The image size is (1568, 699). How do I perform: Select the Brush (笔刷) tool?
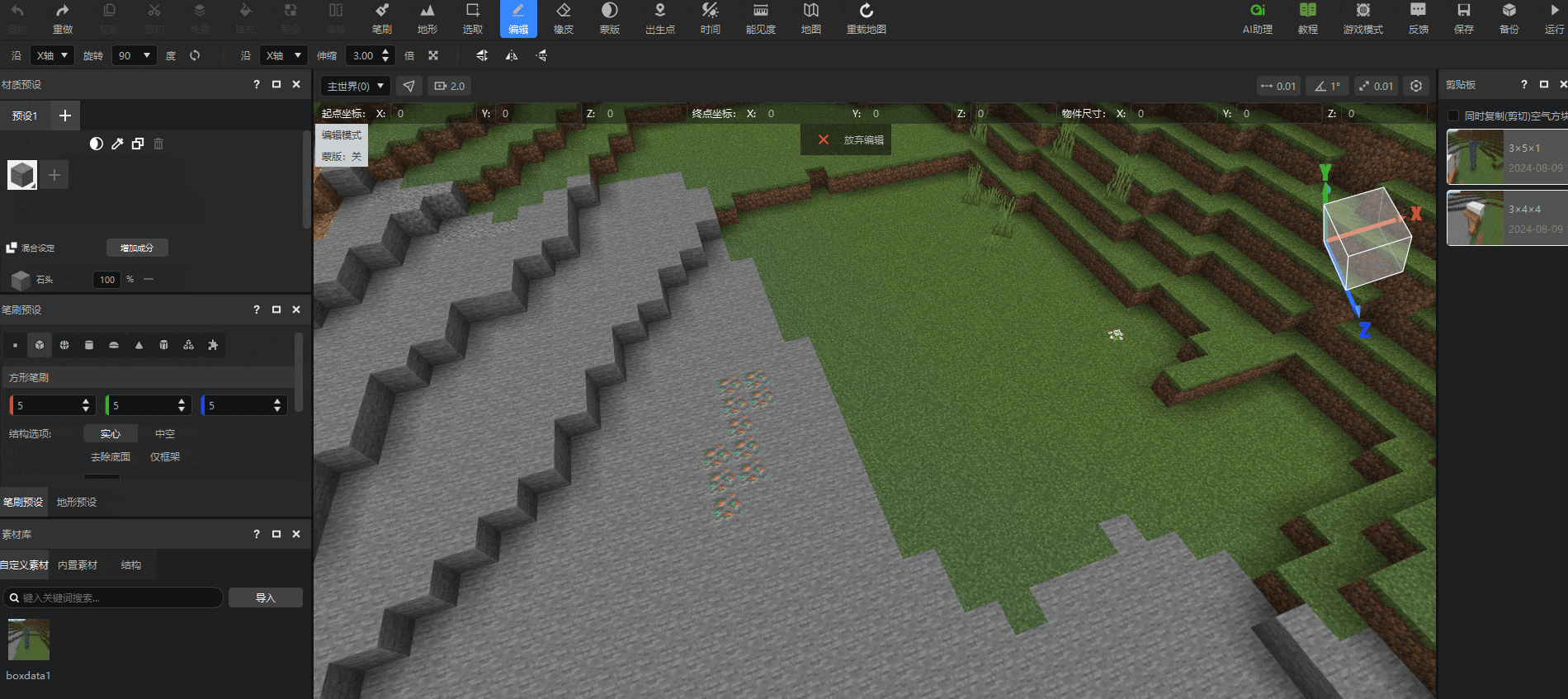point(381,18)
